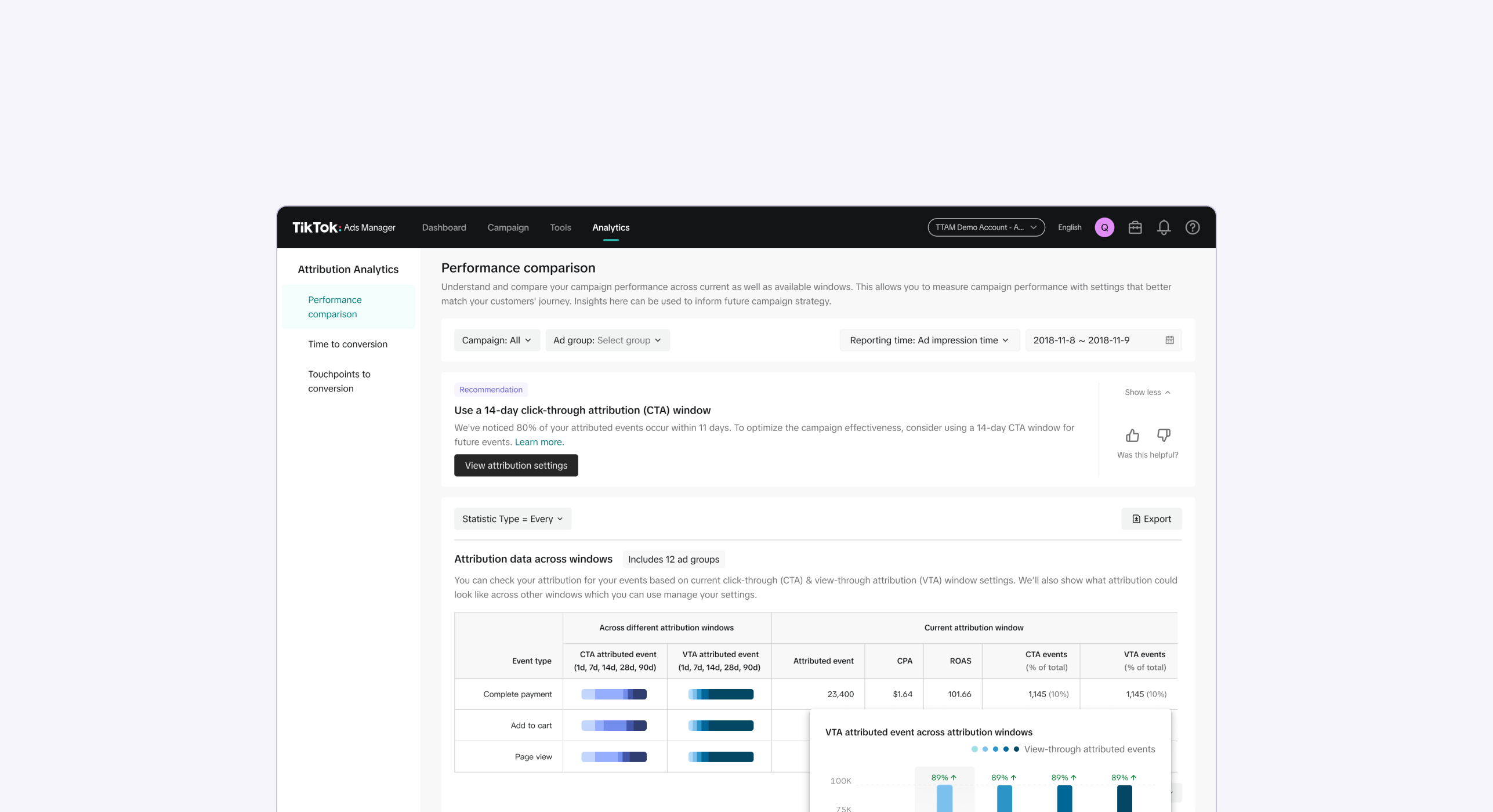The image size is (1493, 812).
Task: Click the TikTok Ads Manager logo
Action: click(x=343, y=227)
